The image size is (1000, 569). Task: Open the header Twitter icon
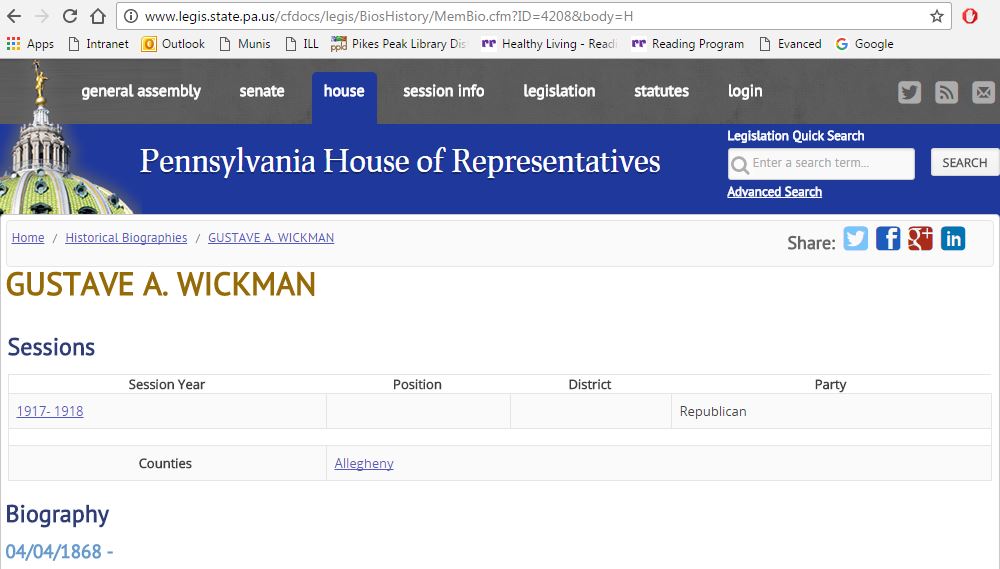click(x=909, y=92)
